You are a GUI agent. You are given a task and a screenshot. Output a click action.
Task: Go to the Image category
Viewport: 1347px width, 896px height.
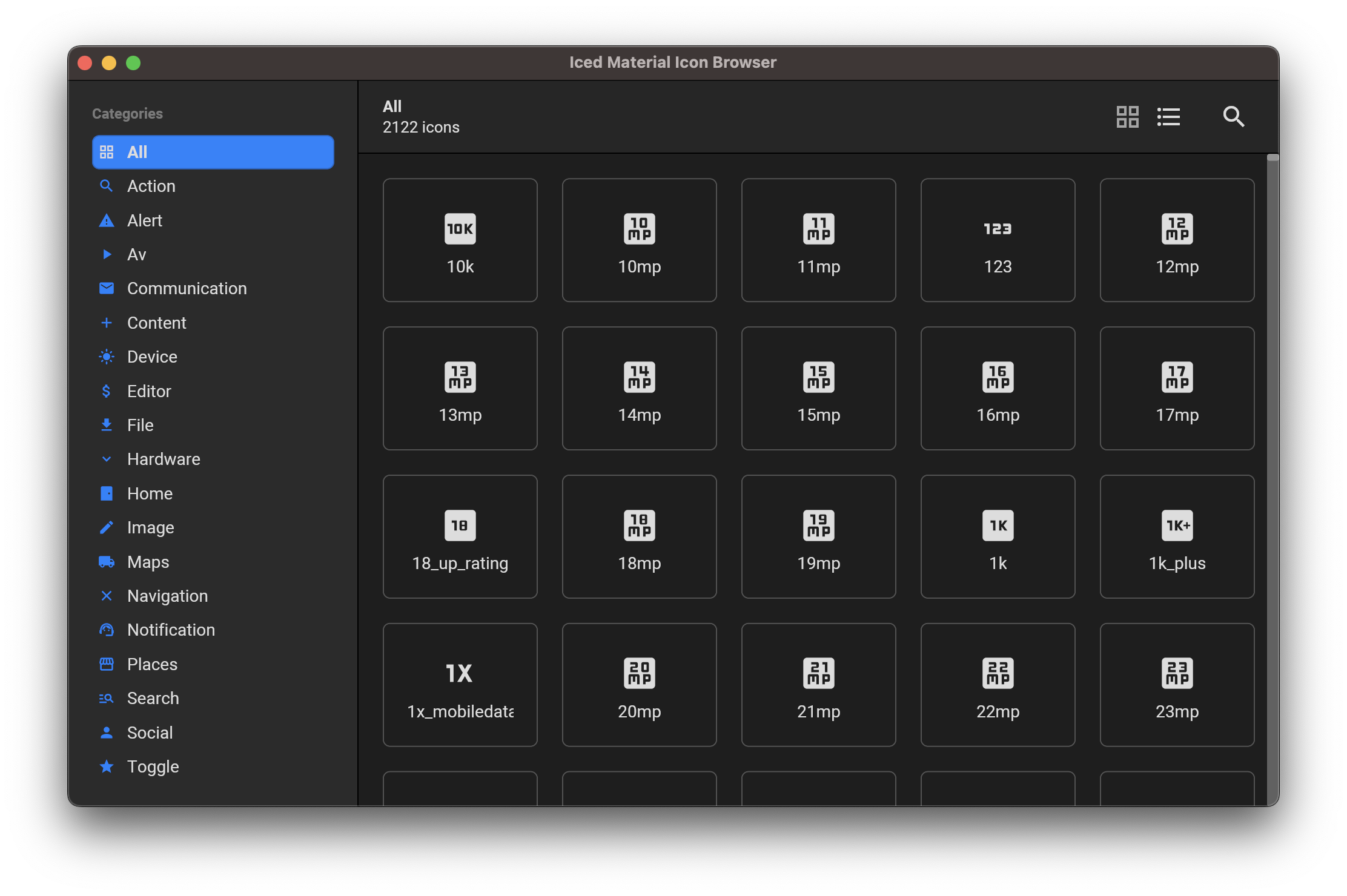point(213,527)
